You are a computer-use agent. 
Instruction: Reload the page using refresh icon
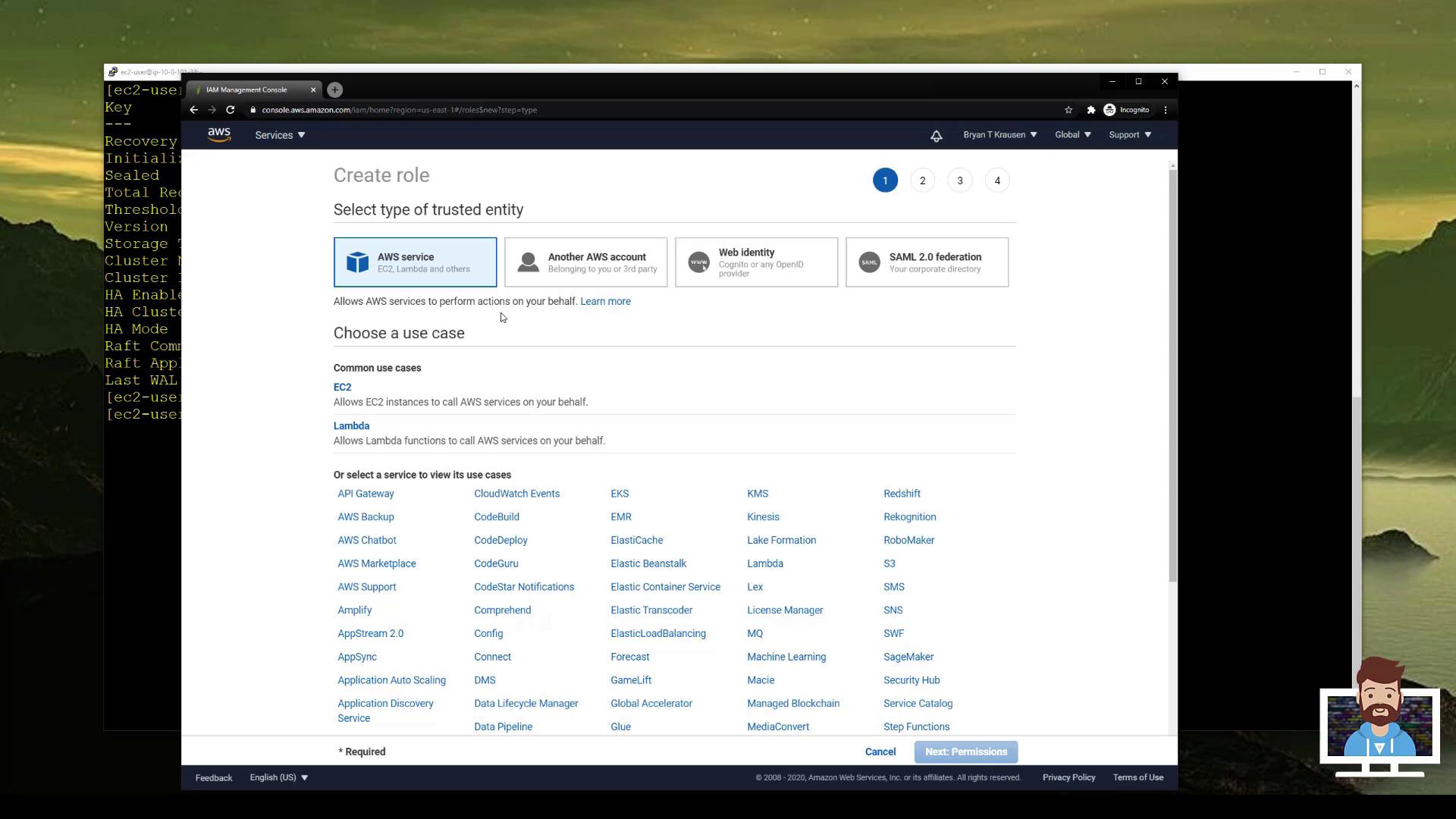point(231,110)
